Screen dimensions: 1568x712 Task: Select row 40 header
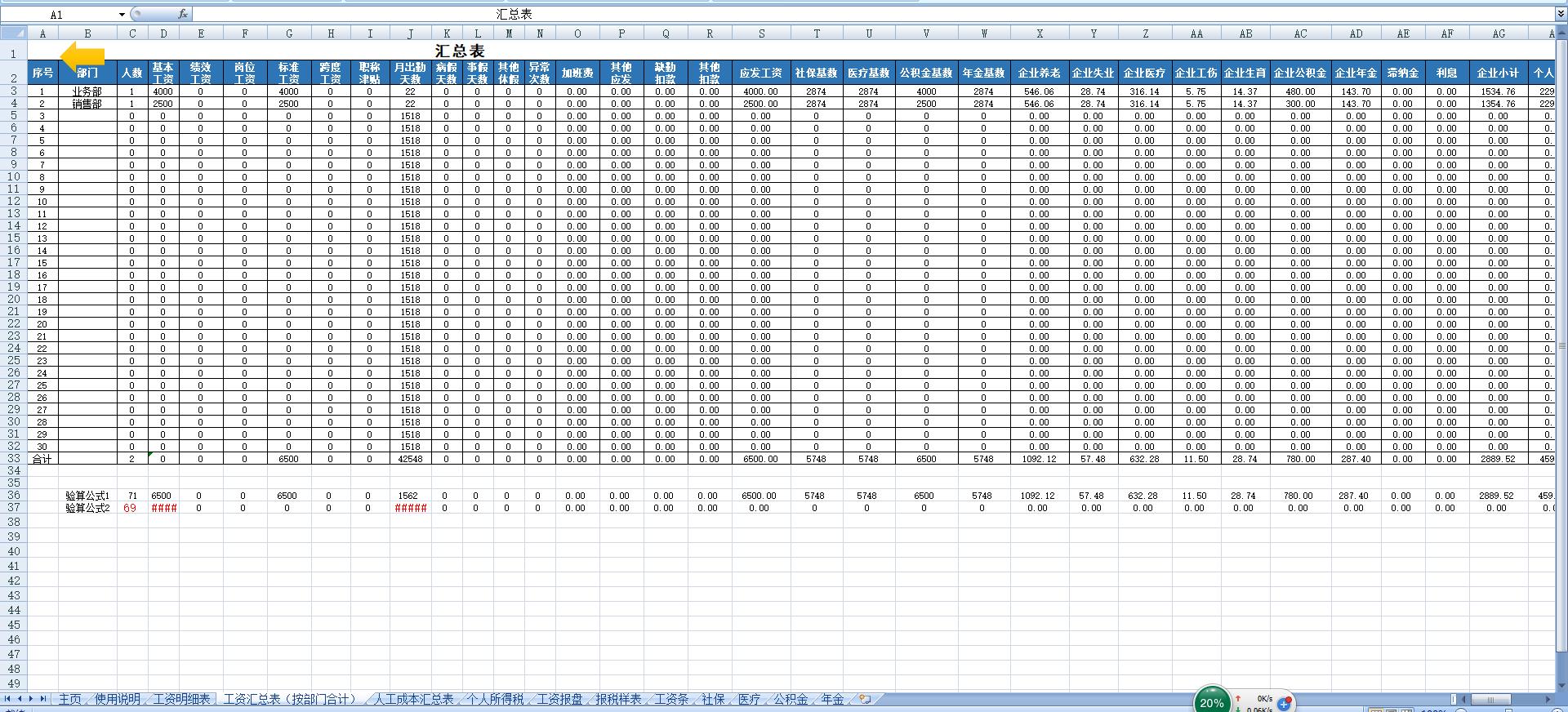(14, 551)
